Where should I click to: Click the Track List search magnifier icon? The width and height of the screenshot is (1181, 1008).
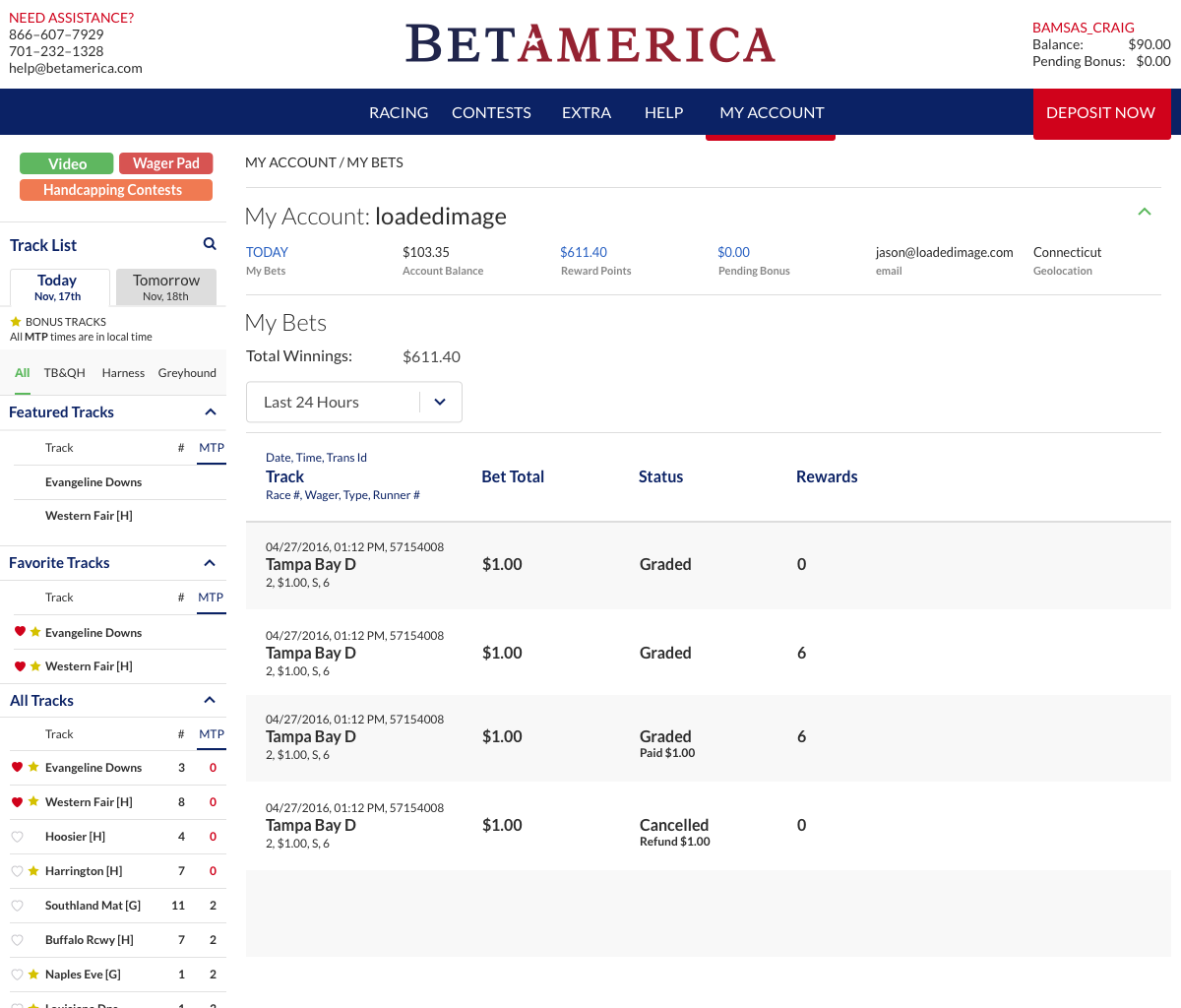tap(210, 244)
